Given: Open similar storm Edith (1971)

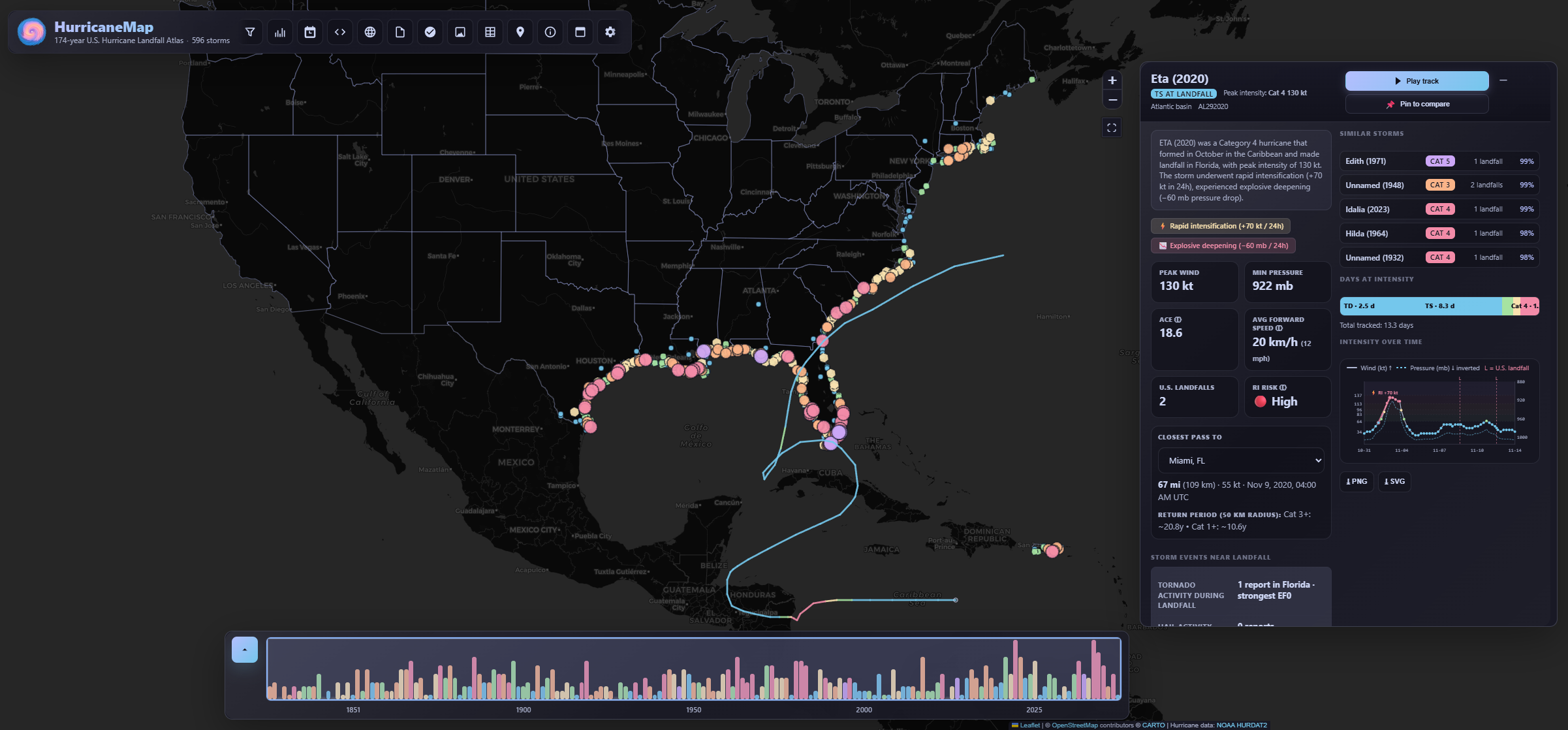Looking at the screenshot, I should click(x=1439, y=161).
